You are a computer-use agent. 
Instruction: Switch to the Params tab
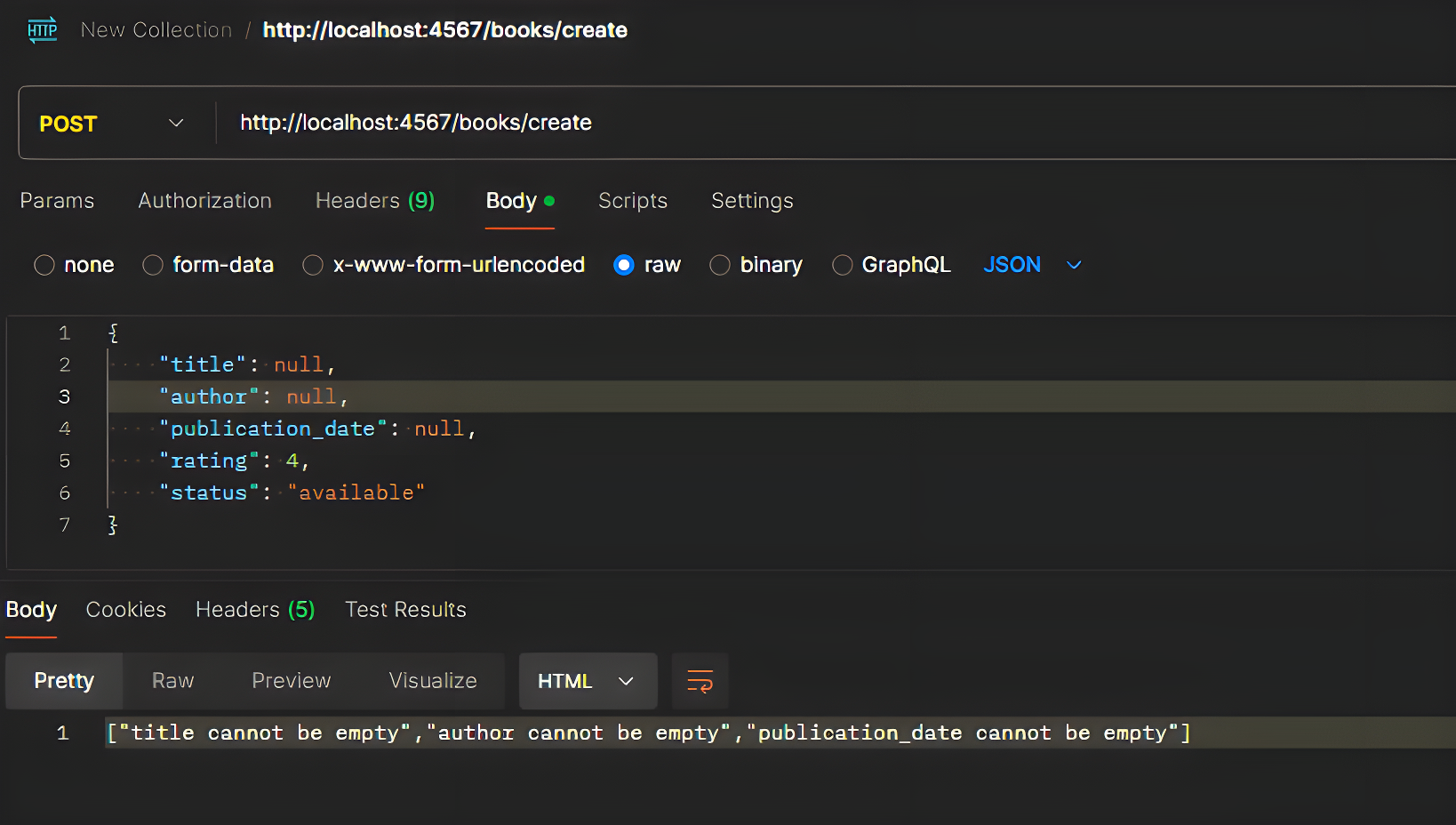(57, 201)
